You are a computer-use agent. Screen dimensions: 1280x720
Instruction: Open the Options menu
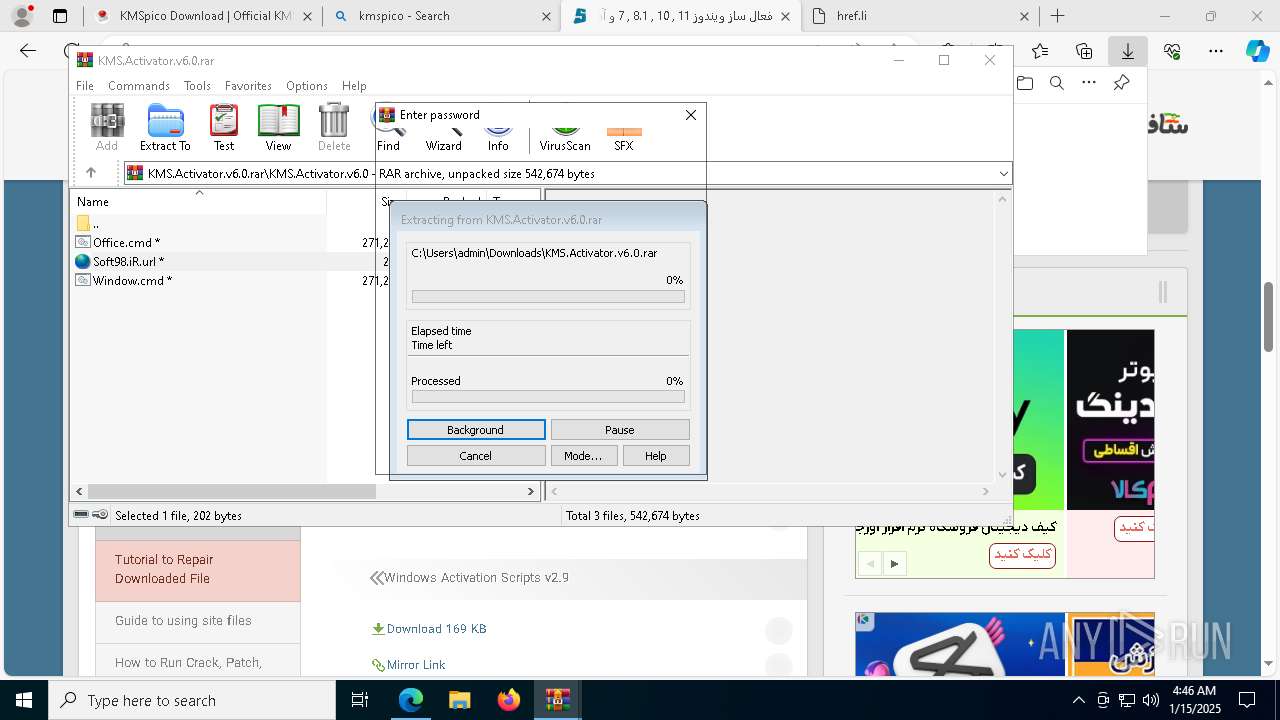click(307, 86)
